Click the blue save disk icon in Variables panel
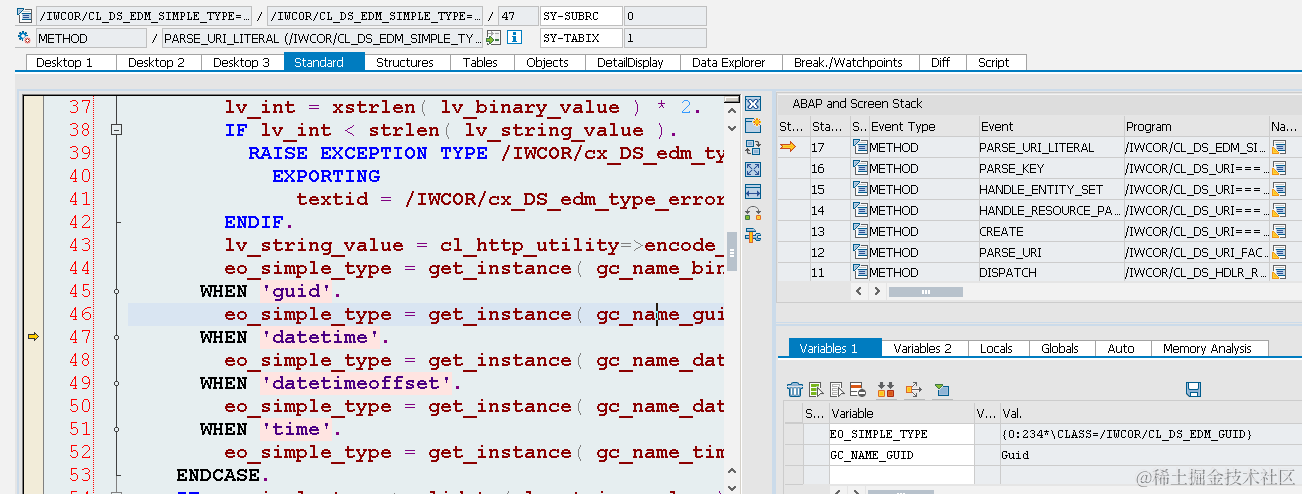Image resolution: width=1302 pixels, height=494 pixels. tap(1193, 389)
